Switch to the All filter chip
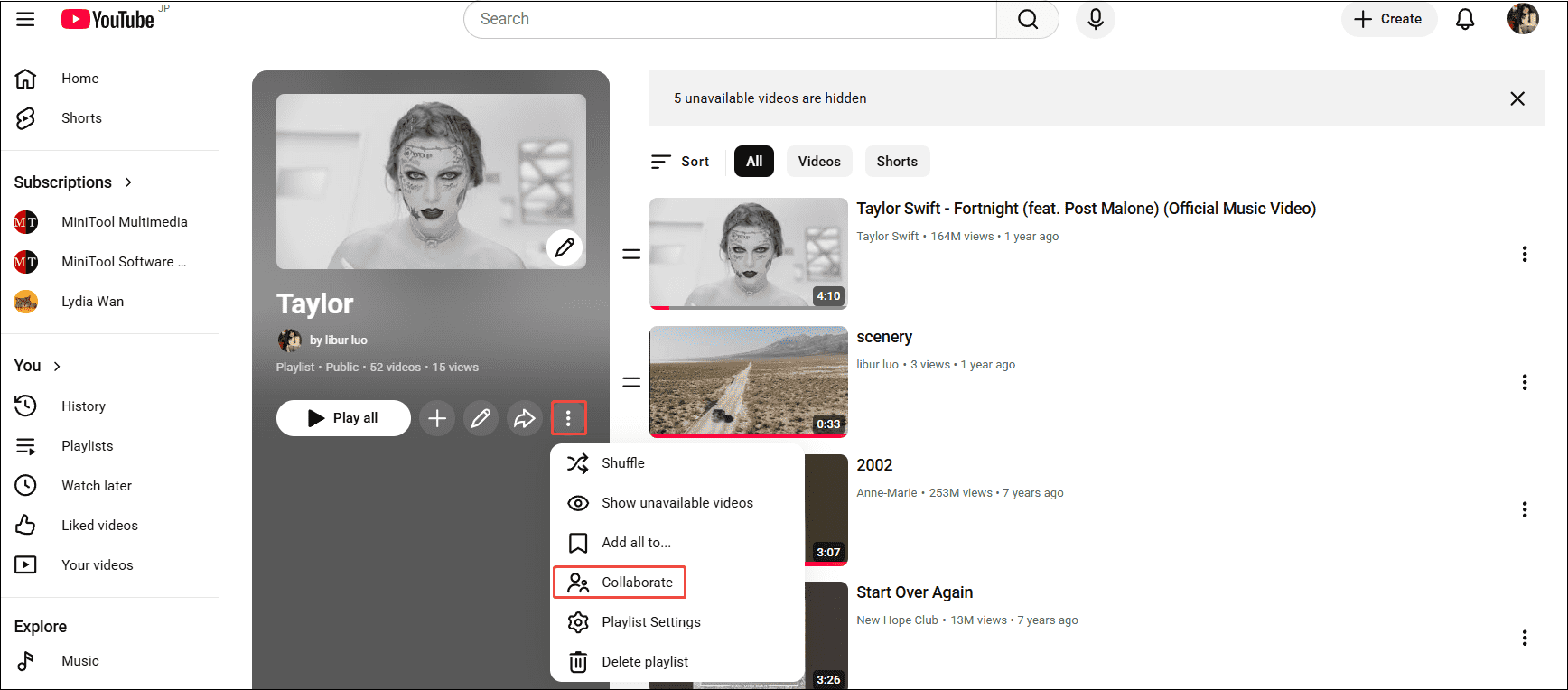 754,162
